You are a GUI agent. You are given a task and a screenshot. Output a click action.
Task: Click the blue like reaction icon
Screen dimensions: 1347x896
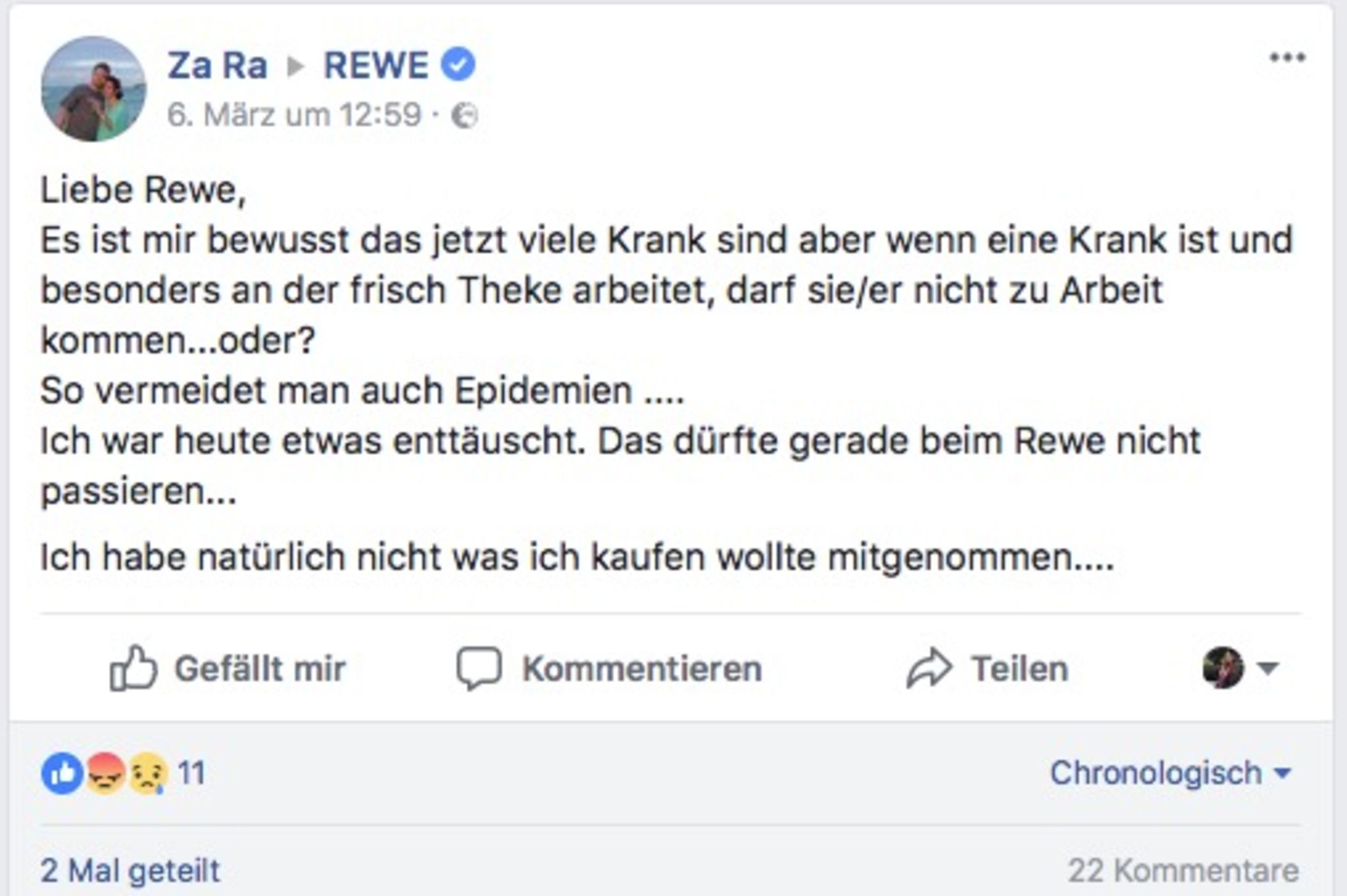(62, 773)
